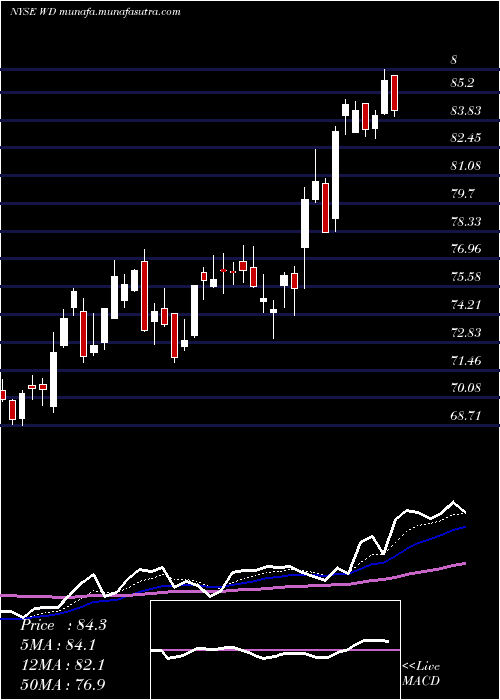The image size is (500, 700).
Task: Click the 12MA : 82.1 readout
Action: (x=62, y=665)
